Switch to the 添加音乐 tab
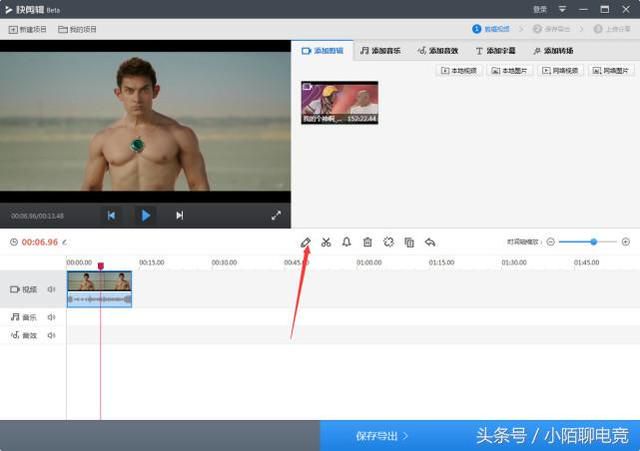640x451 pixels. click(380, 51)
